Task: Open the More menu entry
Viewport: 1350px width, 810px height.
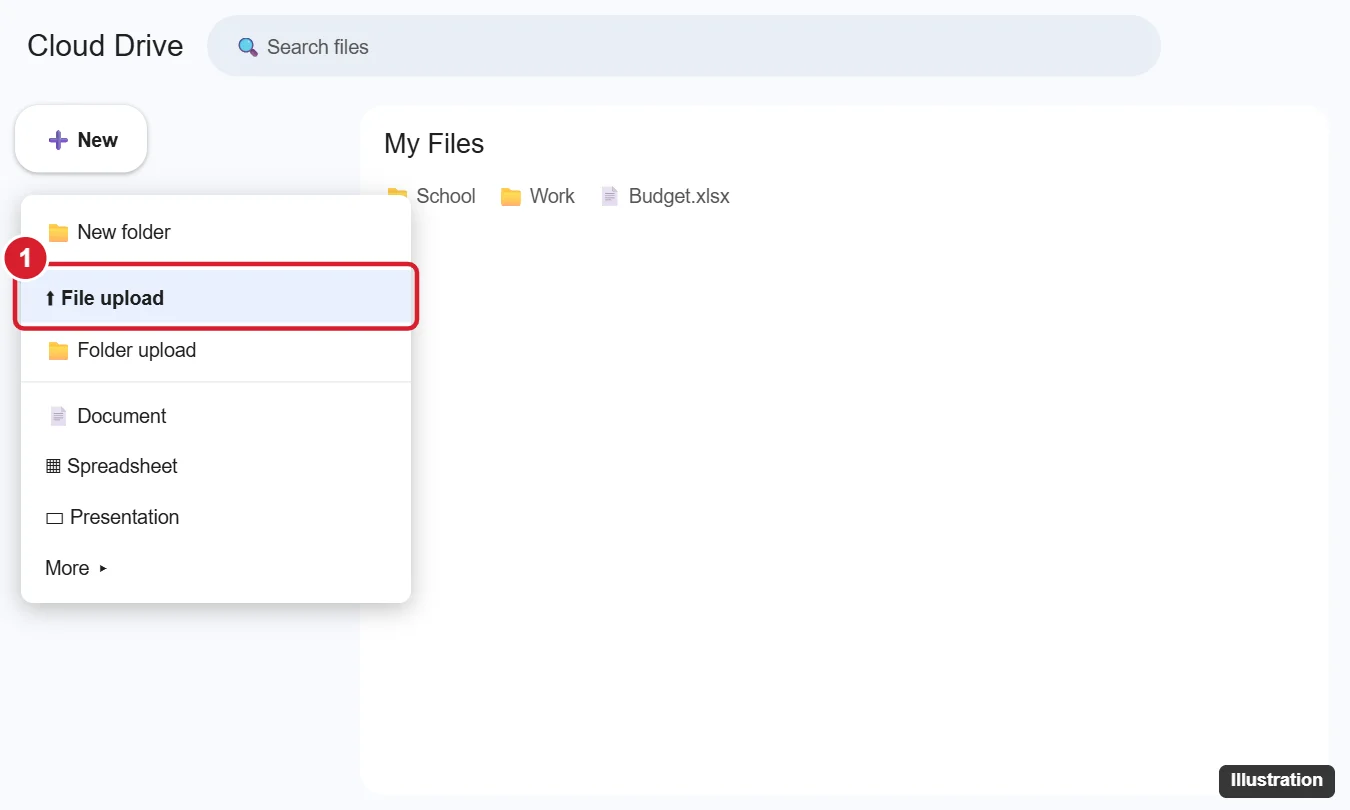Action: click(216, 568)
